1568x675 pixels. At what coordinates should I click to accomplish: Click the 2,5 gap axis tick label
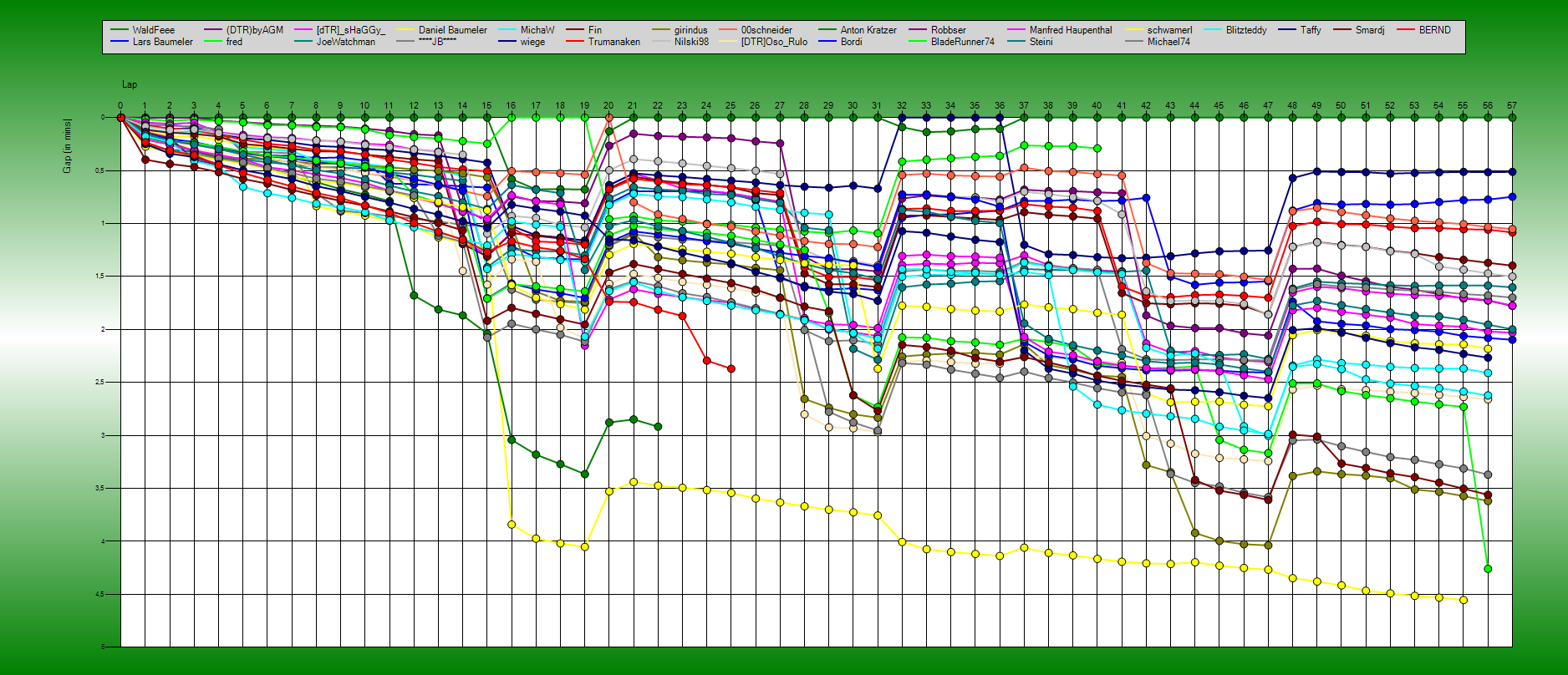99,383
